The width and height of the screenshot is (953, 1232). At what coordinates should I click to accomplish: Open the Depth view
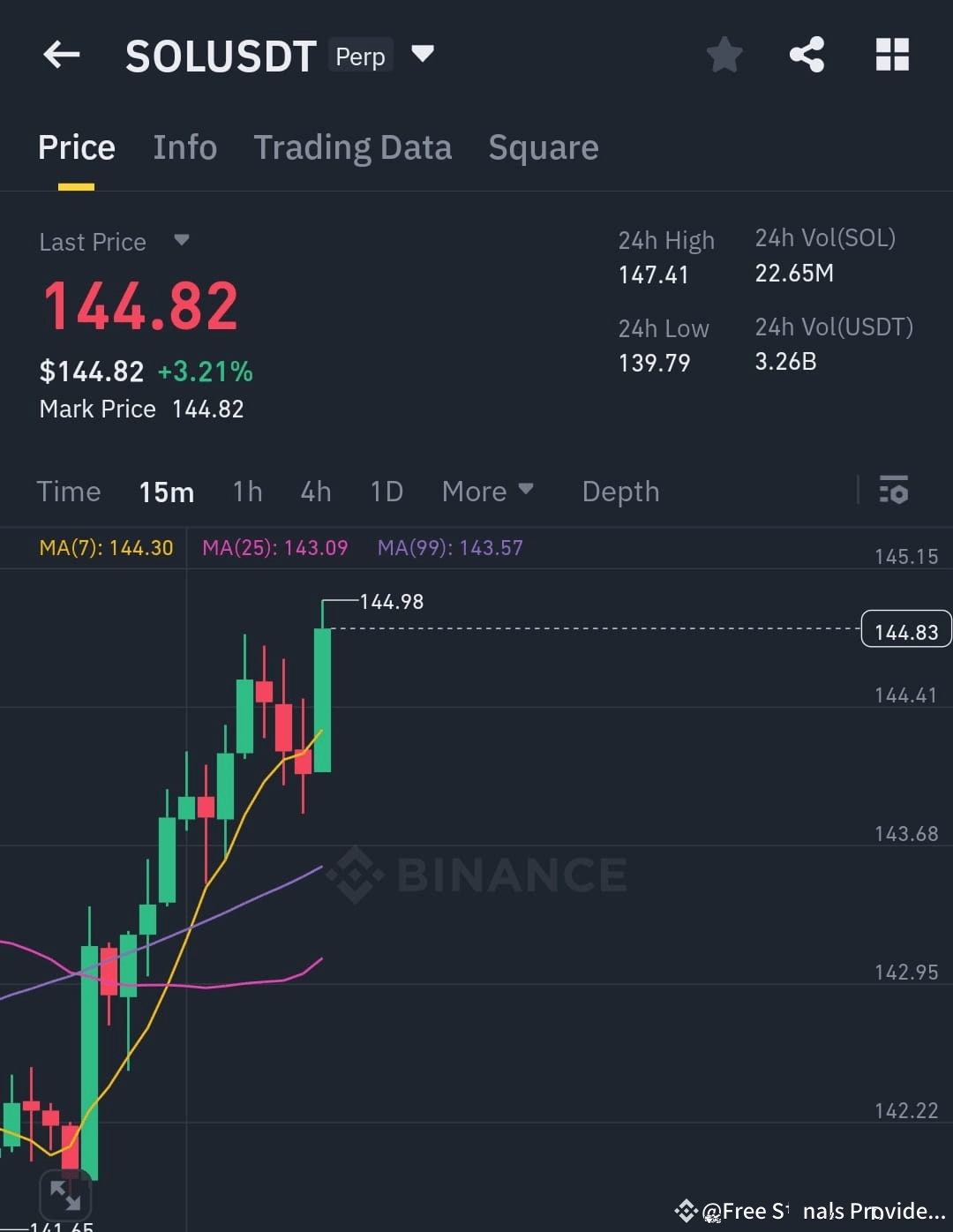click(620, 491)
